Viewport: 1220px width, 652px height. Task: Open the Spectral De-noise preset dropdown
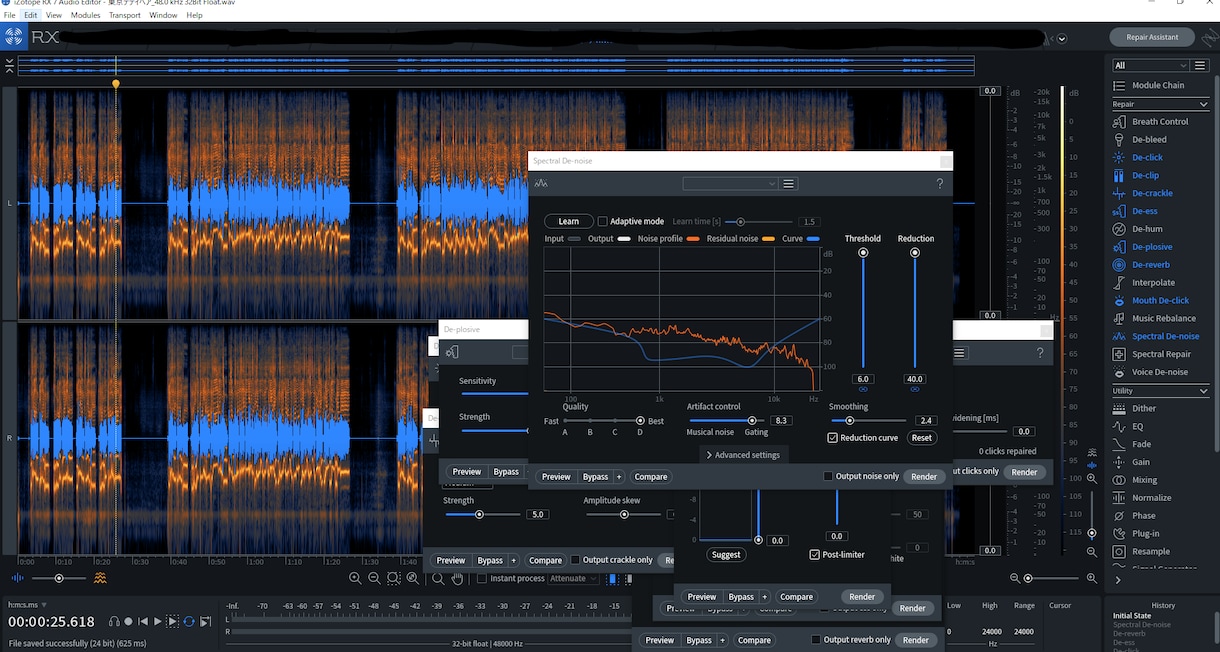point(730,184)
